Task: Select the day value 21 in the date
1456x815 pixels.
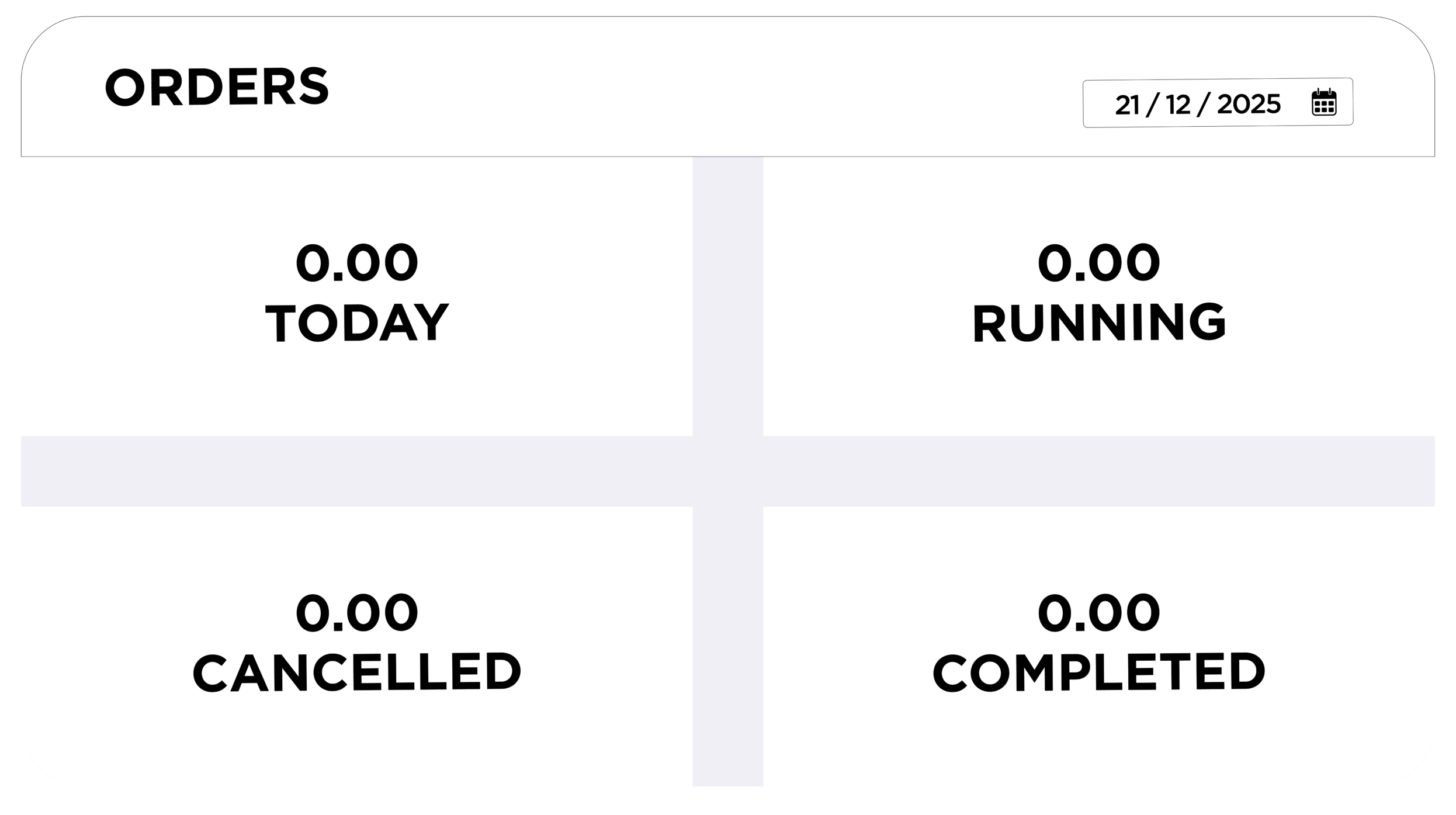Action: [x=1127, y=105]
